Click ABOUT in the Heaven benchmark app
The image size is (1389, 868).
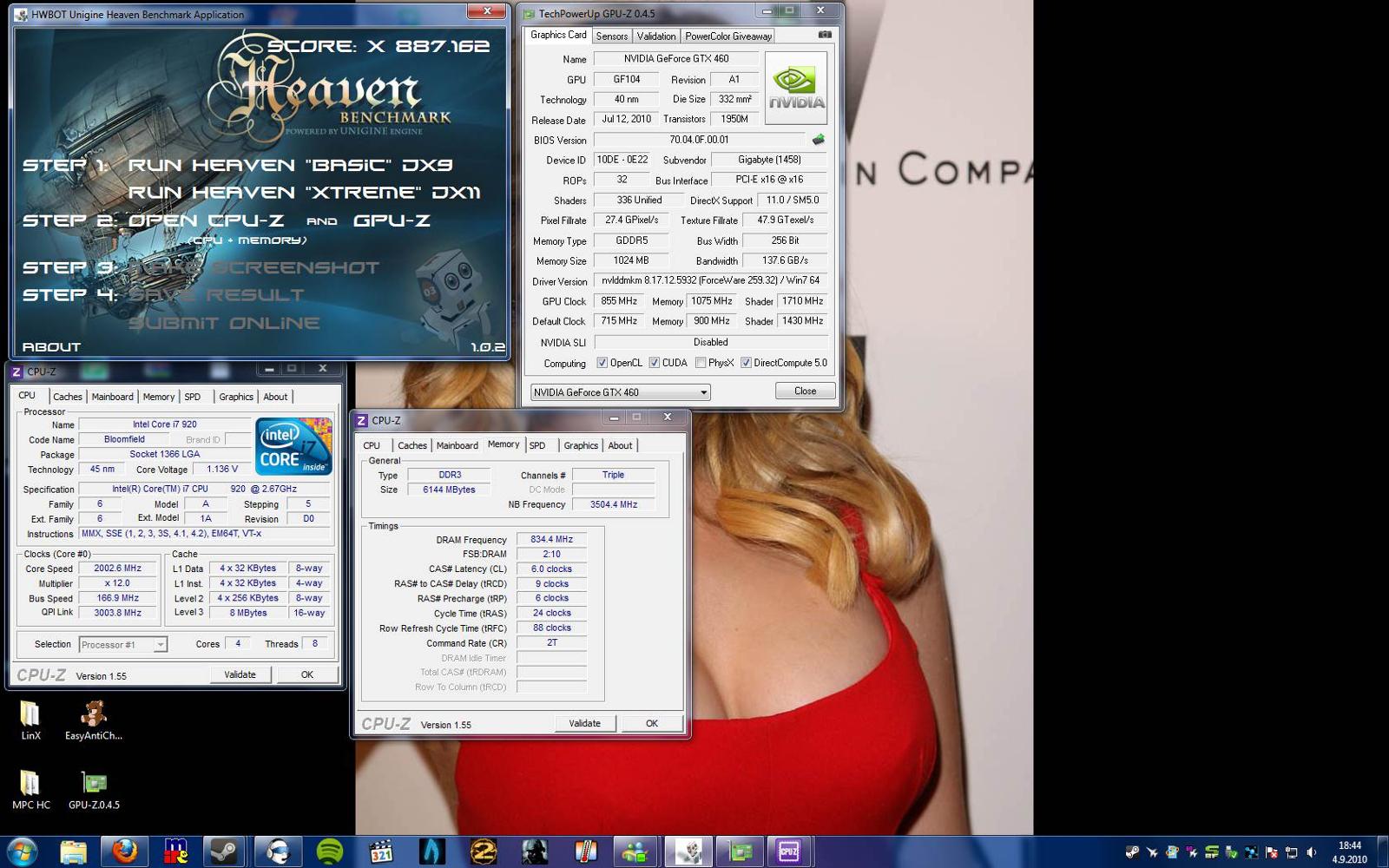[51, 346]
